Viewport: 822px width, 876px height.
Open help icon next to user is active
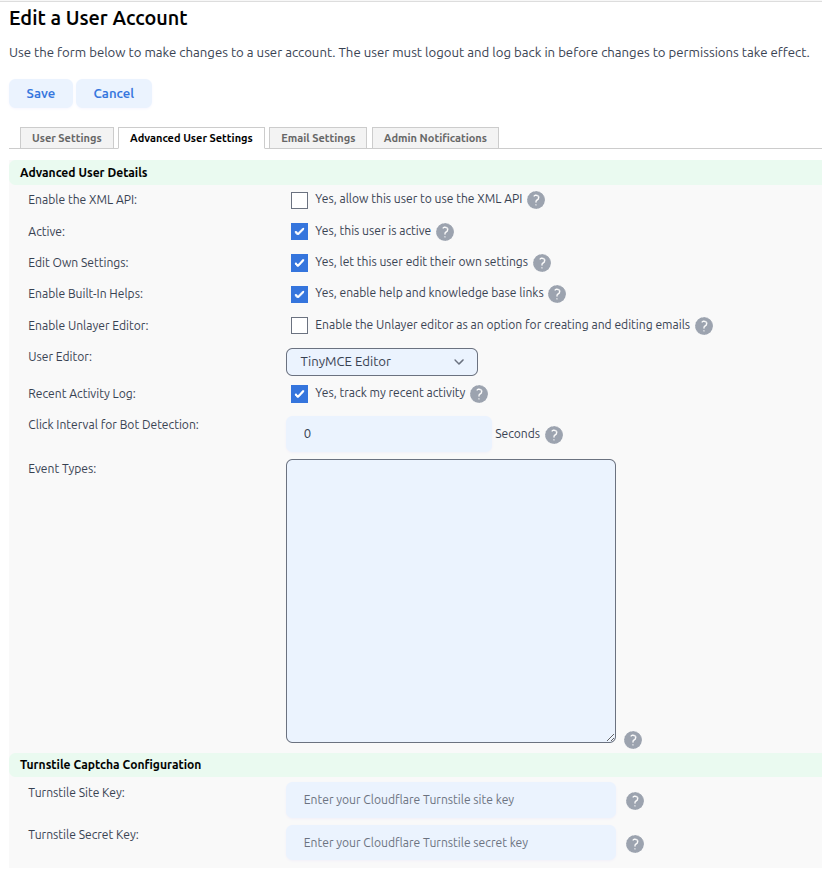pyautogui.click(x=445, y=232)
